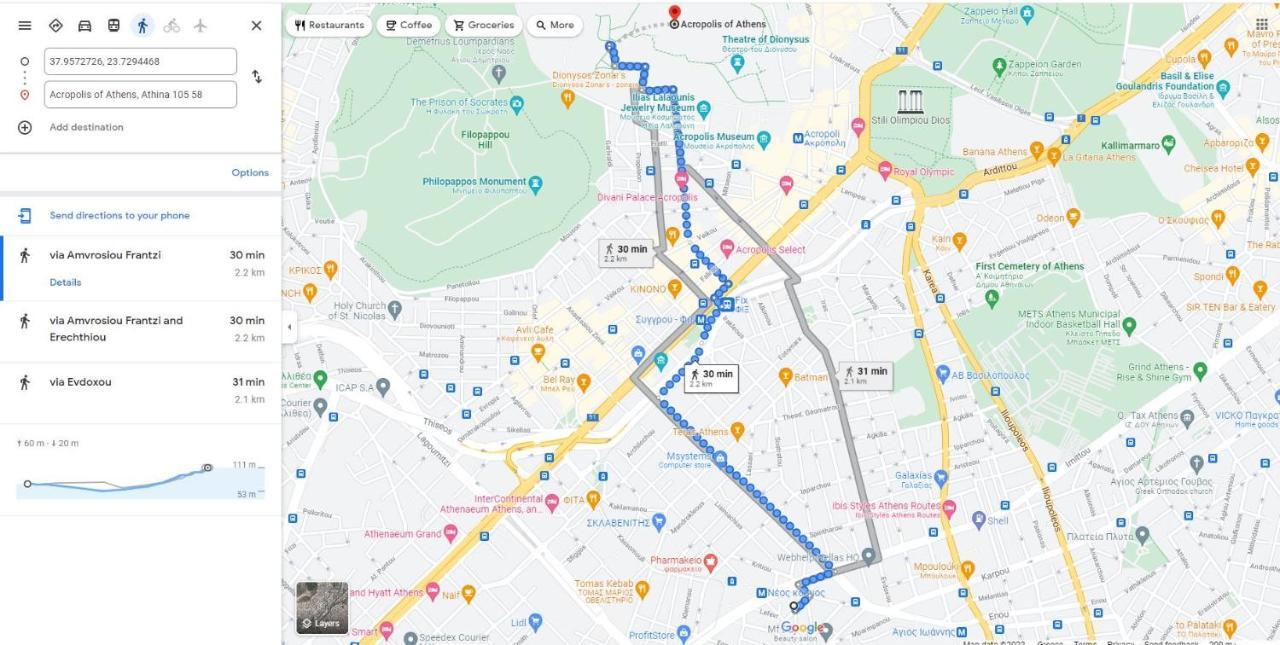Open More search categories
This screenshot has width=1280, height=645.
click(x=554, y=25)
